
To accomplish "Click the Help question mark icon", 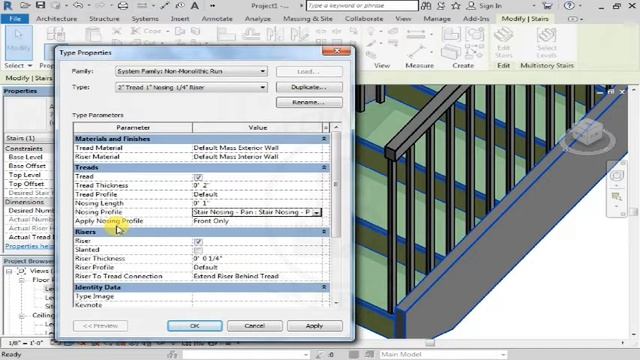I will (x=569, y=6).
